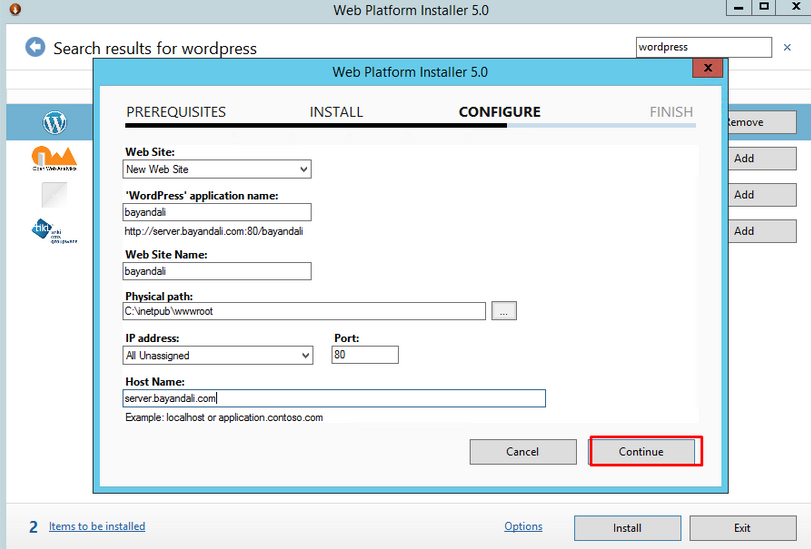Click the items count number 2
The image size is (811, 549).
33,527
